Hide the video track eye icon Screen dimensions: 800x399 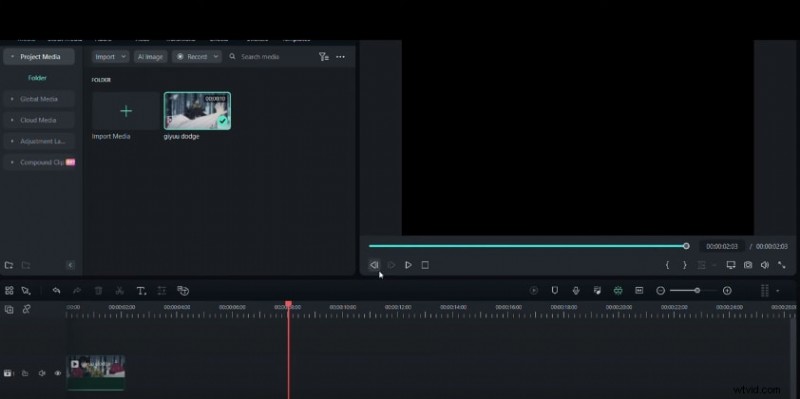pyautogui.click(x=58, y=373)
